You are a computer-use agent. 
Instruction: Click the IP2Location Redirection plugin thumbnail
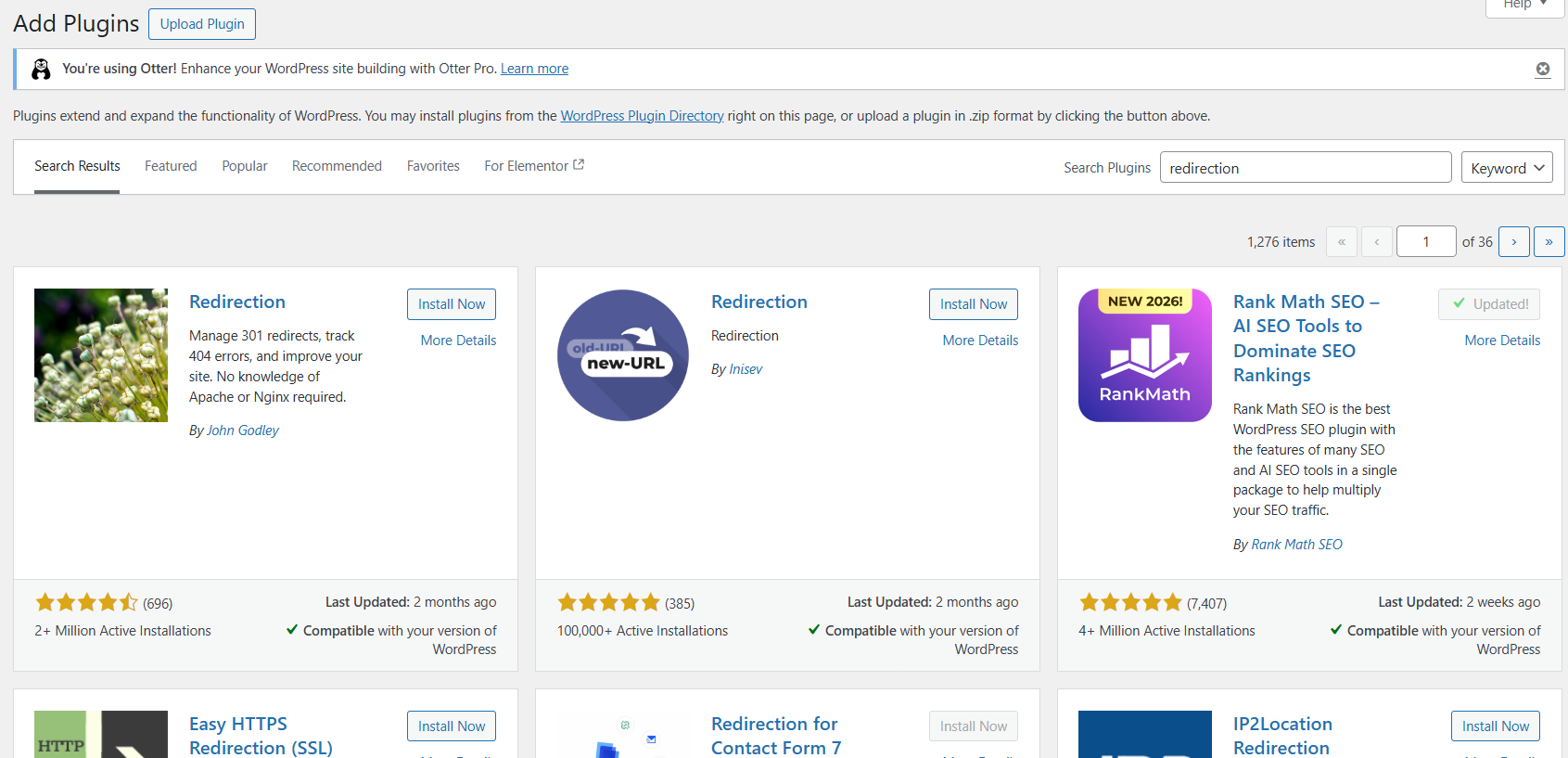tap(1145, 734)
